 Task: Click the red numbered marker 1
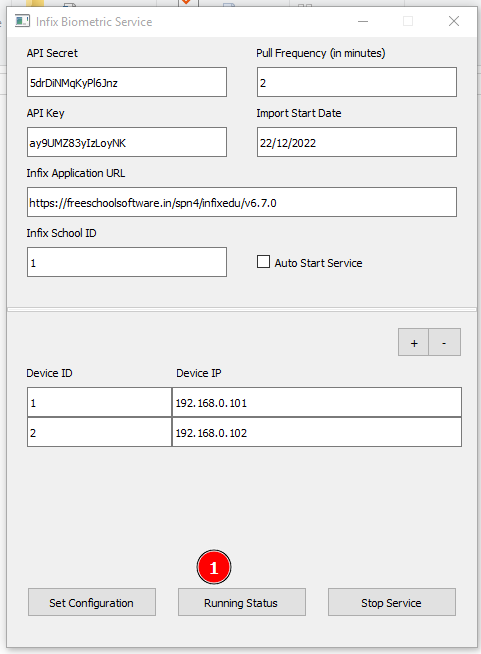(x=214, y=567)
